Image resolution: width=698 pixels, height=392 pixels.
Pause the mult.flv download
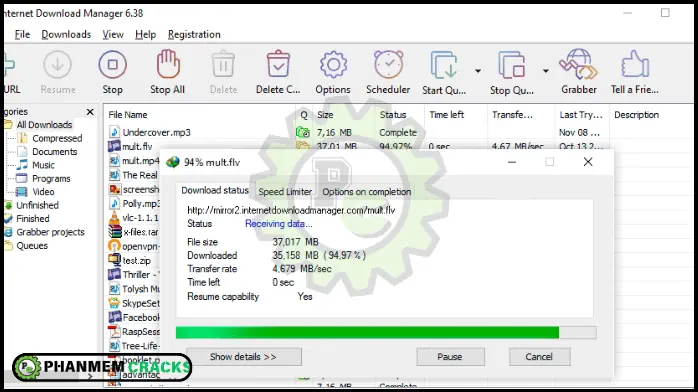tap(450, 357)
